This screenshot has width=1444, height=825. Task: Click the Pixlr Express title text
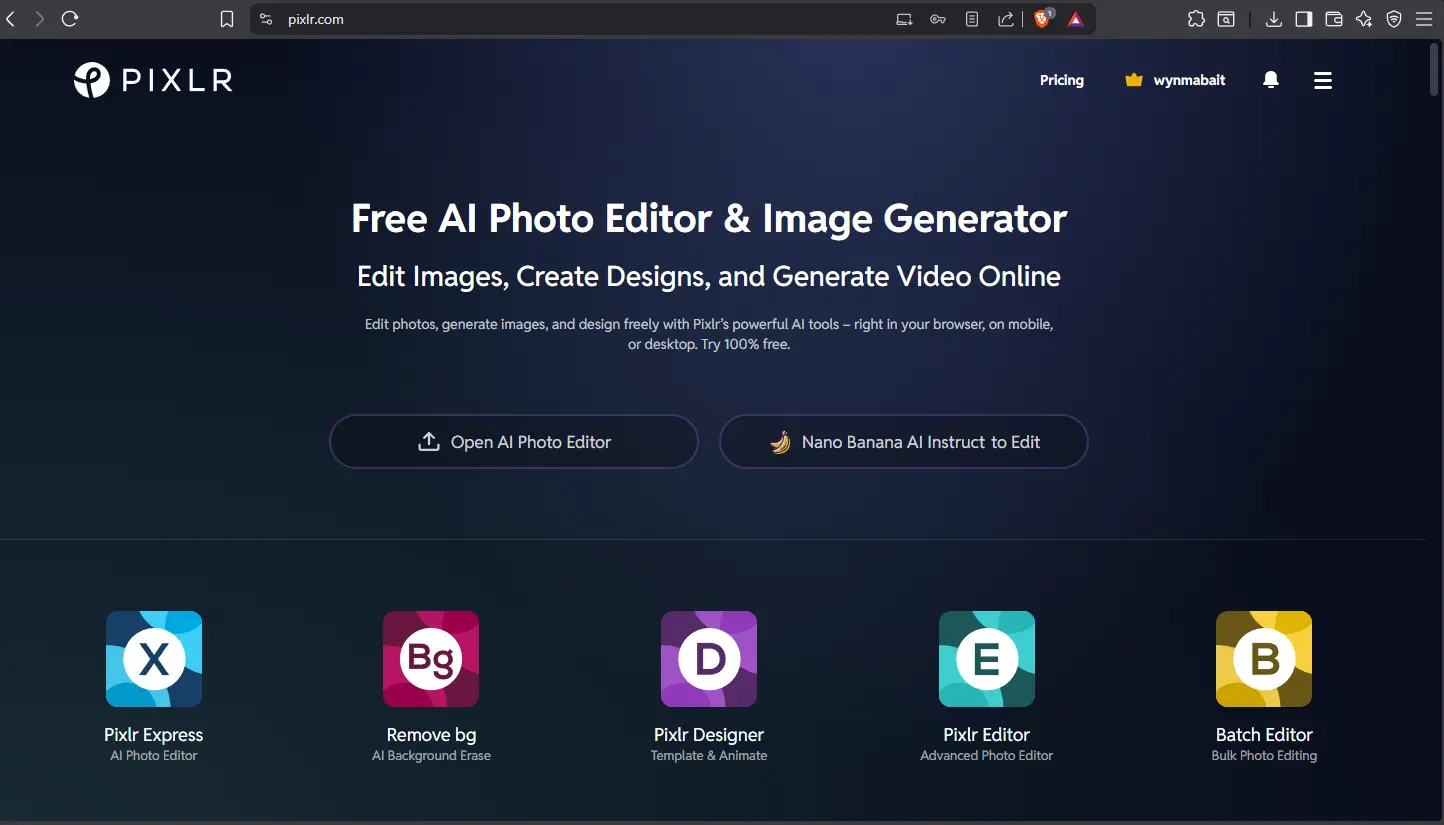coord(154,735)
